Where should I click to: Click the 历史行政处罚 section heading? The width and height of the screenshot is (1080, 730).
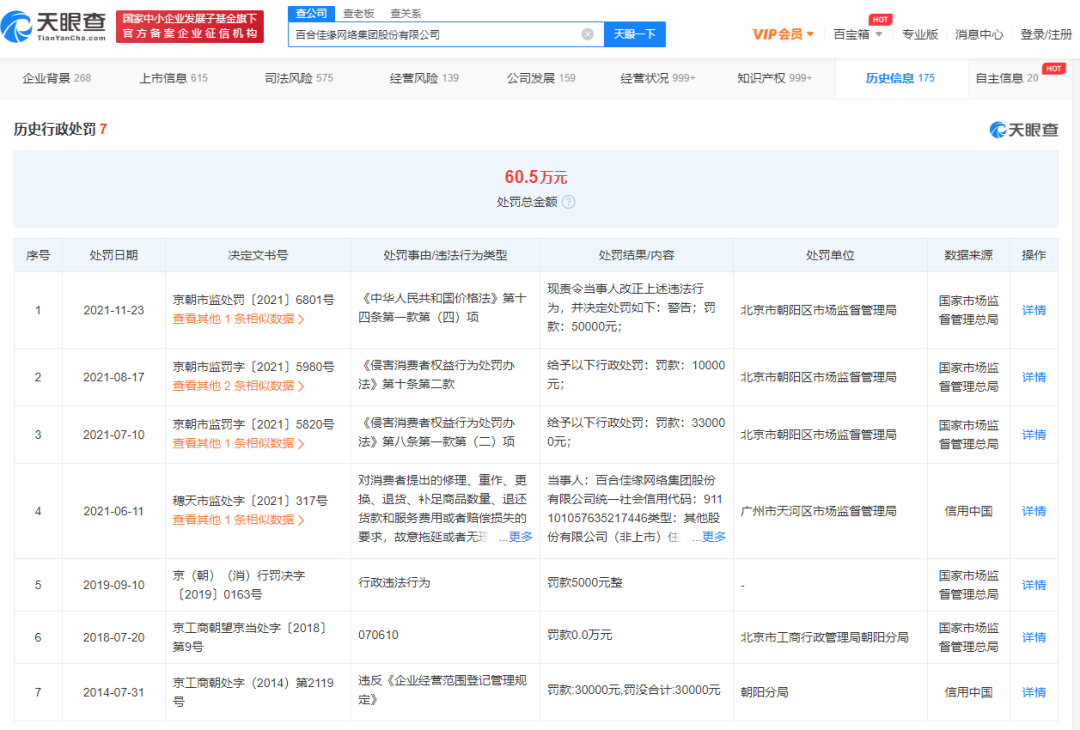coord(54,129)
